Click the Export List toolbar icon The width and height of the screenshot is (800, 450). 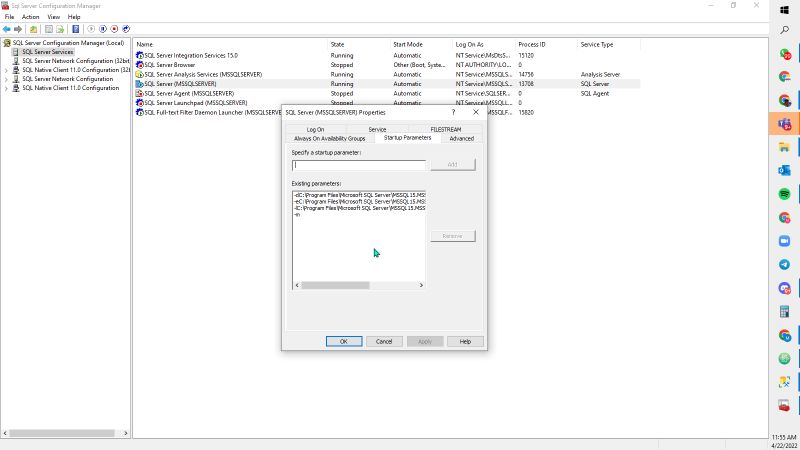60,29
